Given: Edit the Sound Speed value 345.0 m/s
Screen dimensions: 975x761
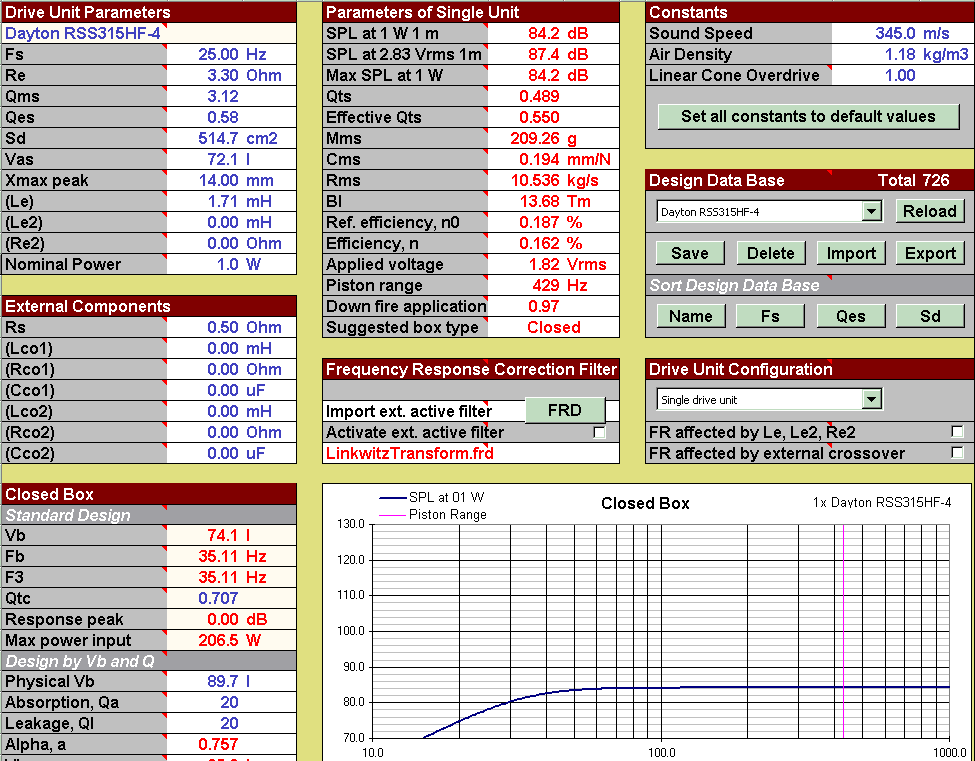Looking at the screenshot, I should coord(902,33).
